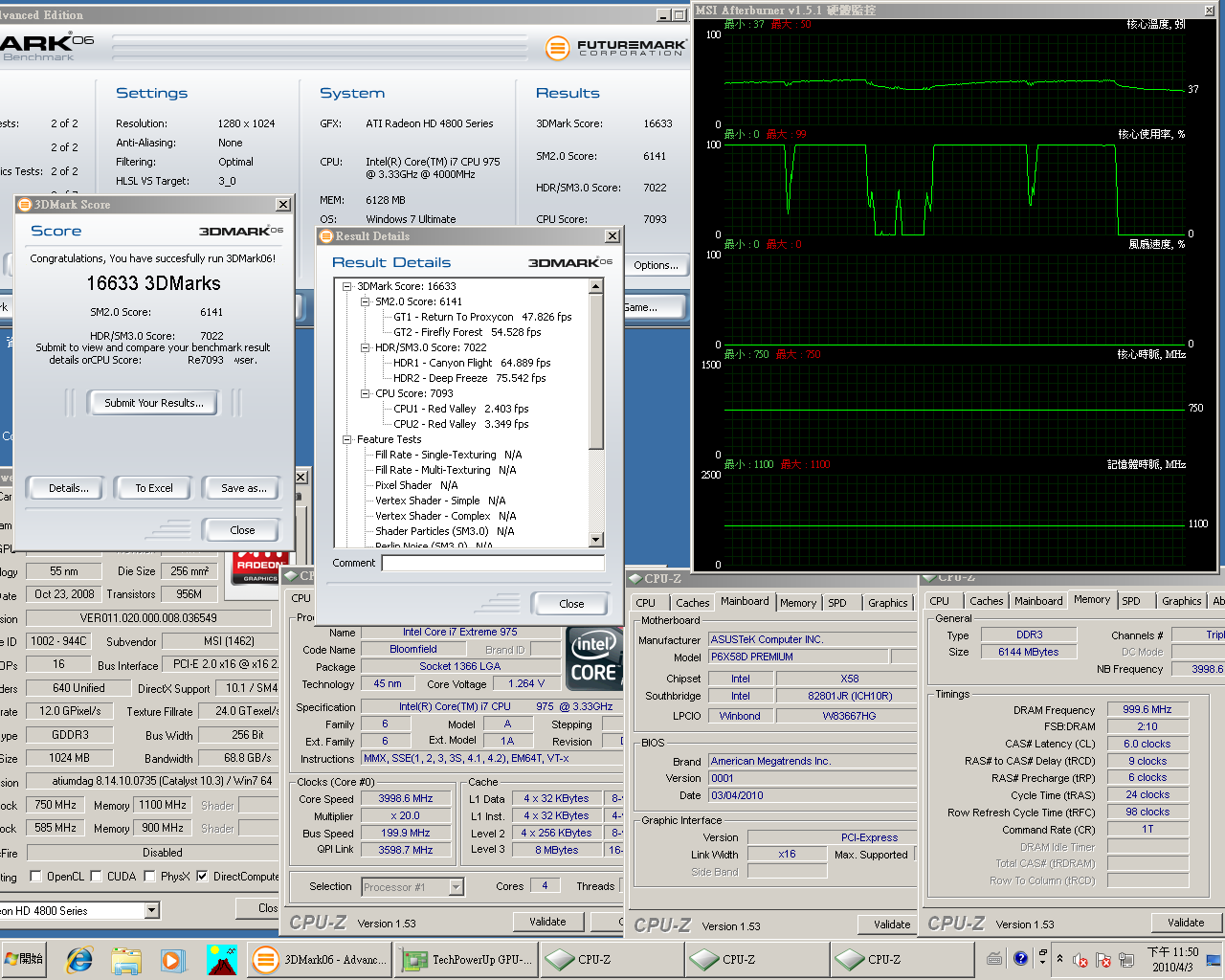This screenshot has height=980, width=1225.
Task: Enable the CUDA checkbox in GPU-Z
Action: 98,876
